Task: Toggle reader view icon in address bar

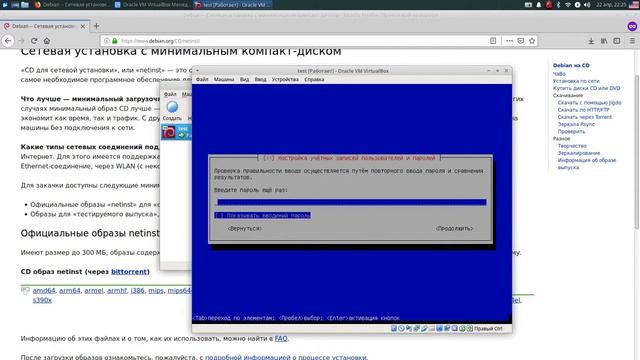Action: (493, 41)
